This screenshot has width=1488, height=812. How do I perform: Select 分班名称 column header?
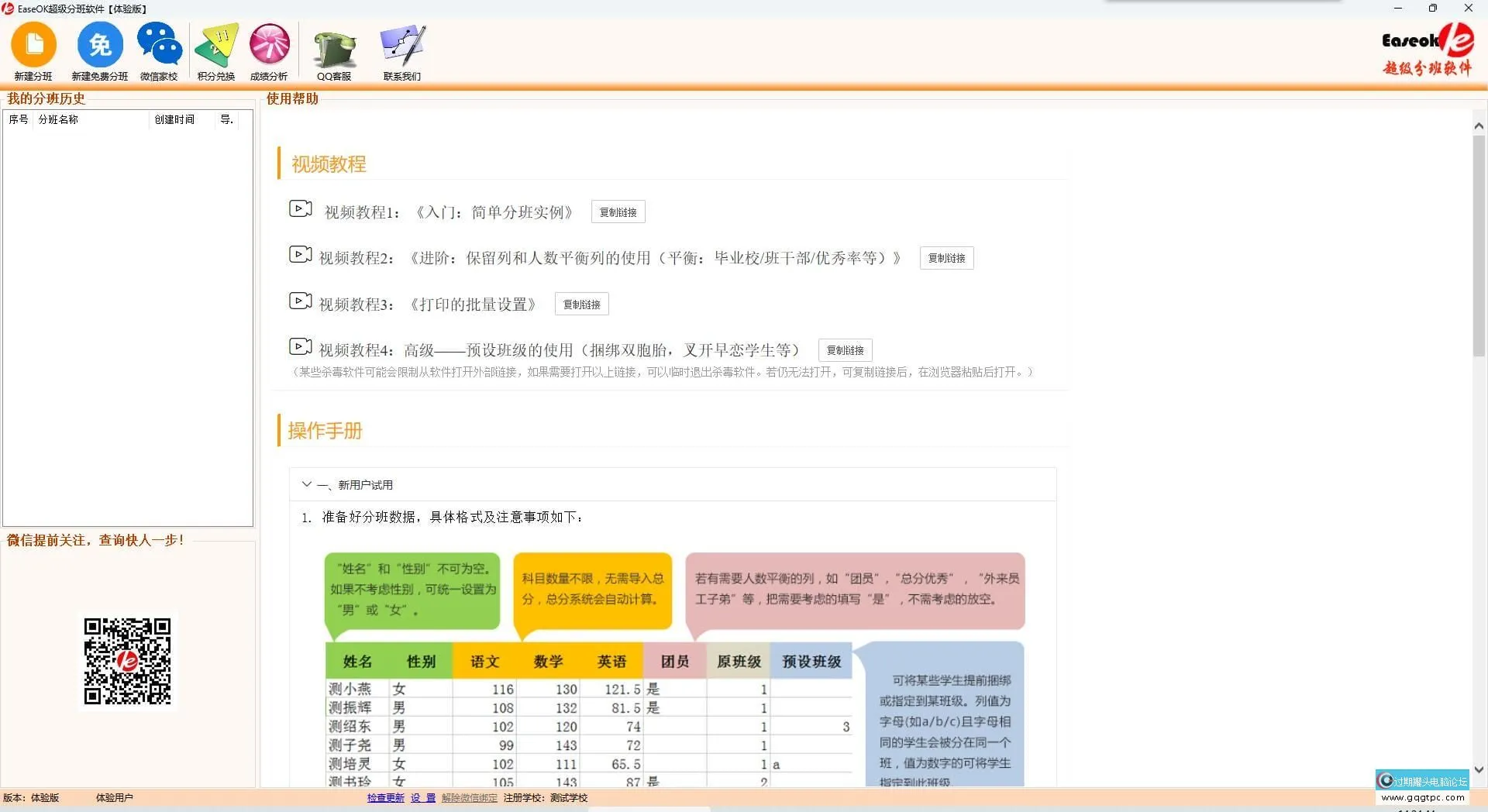(58, 119)
